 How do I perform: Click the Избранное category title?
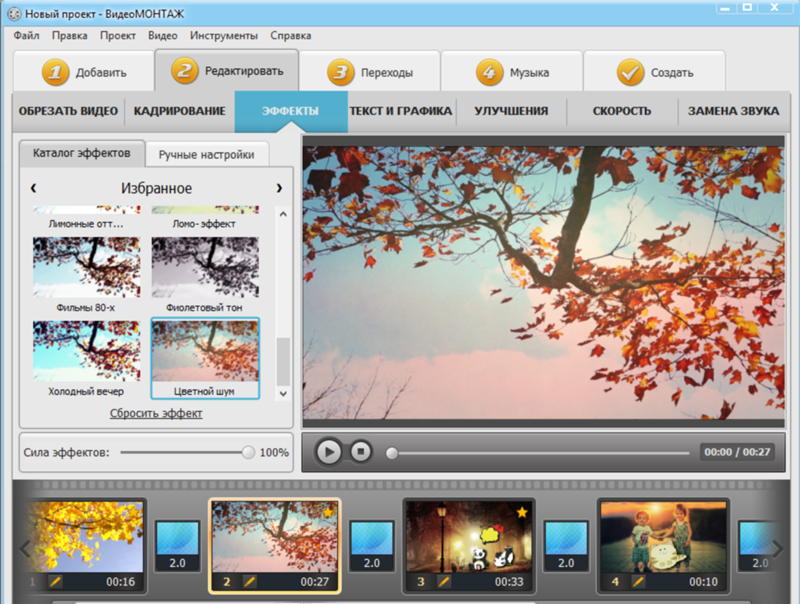[156, 188]
